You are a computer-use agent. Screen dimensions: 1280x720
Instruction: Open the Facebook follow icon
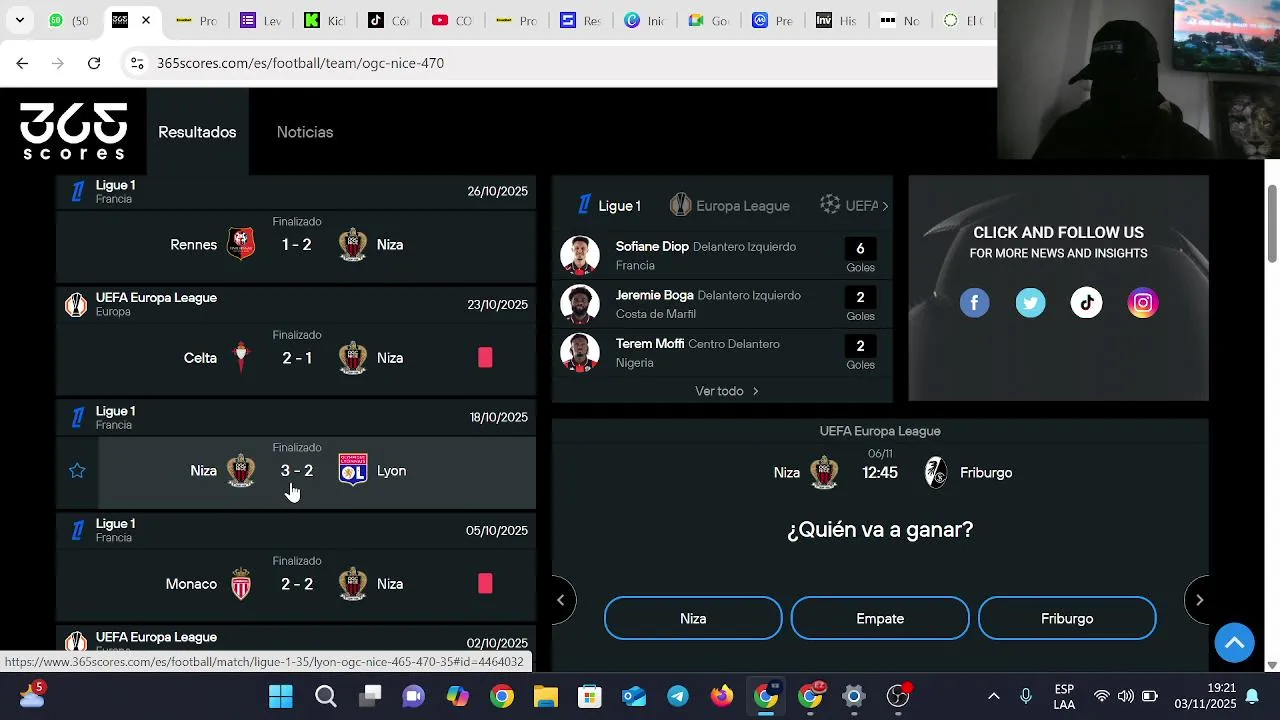pos(975,303)
